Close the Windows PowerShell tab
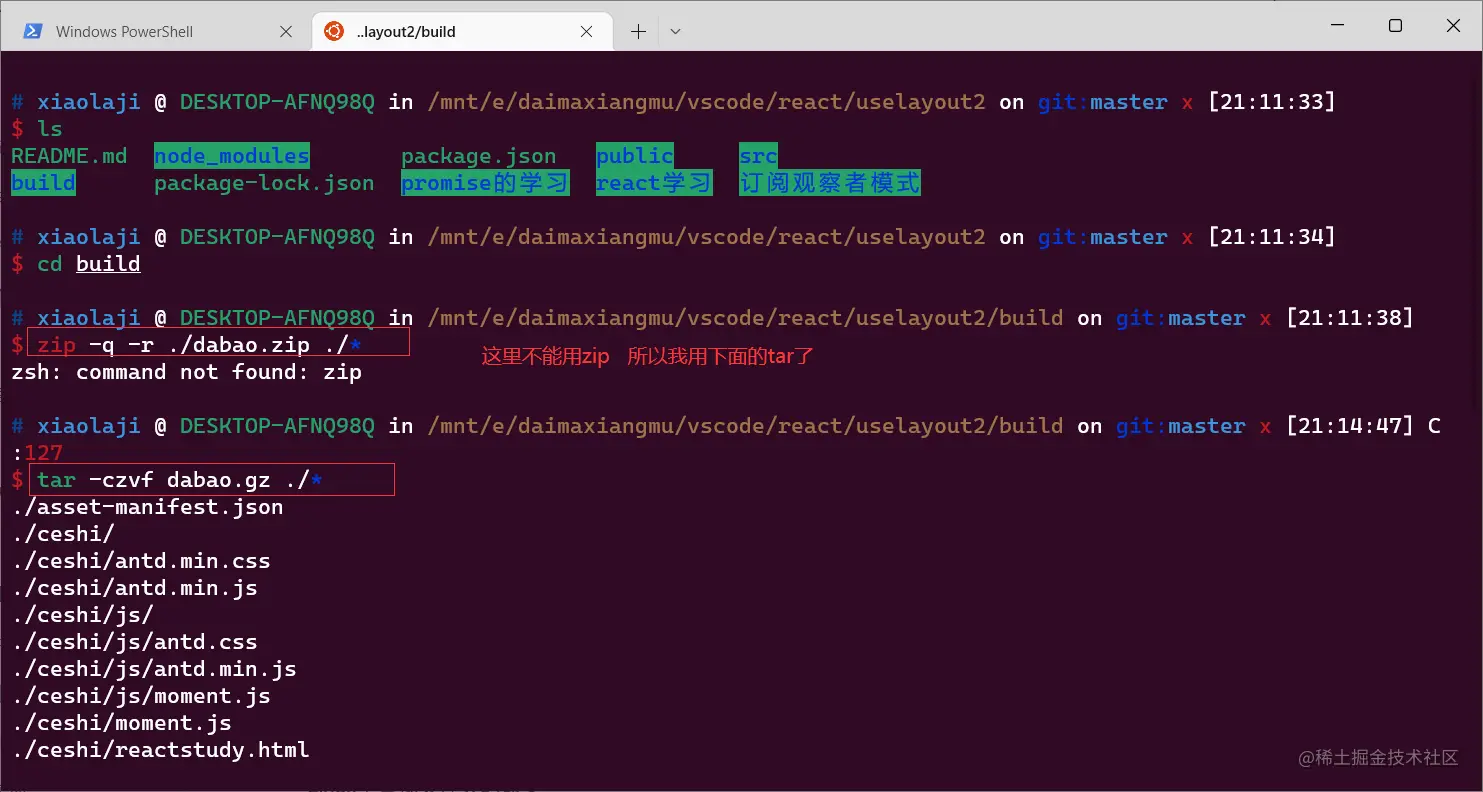This screenshot has height=792, width=1483. [x=285, y=31]
